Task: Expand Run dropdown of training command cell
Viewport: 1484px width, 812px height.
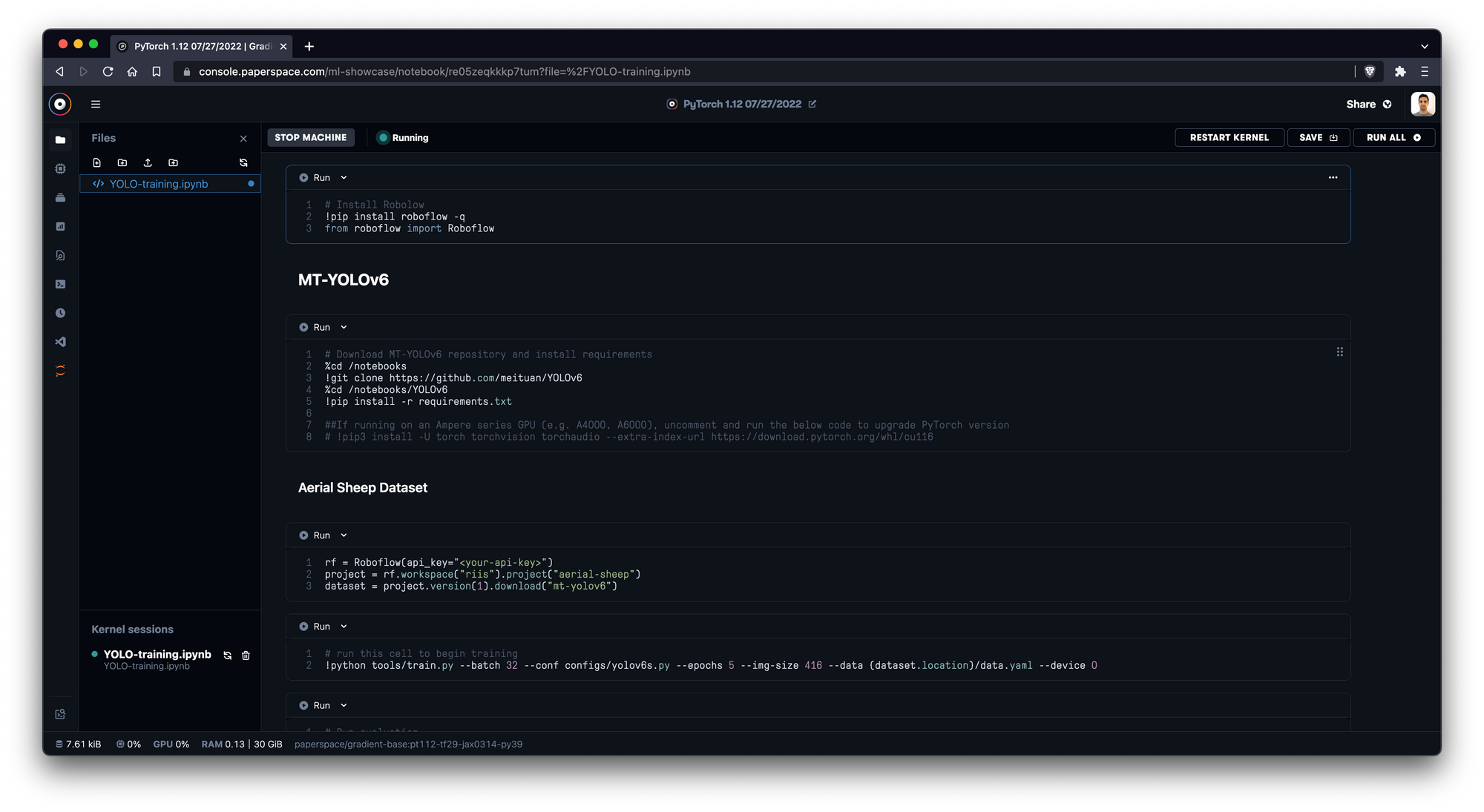Action: click(x=344, y=627)
